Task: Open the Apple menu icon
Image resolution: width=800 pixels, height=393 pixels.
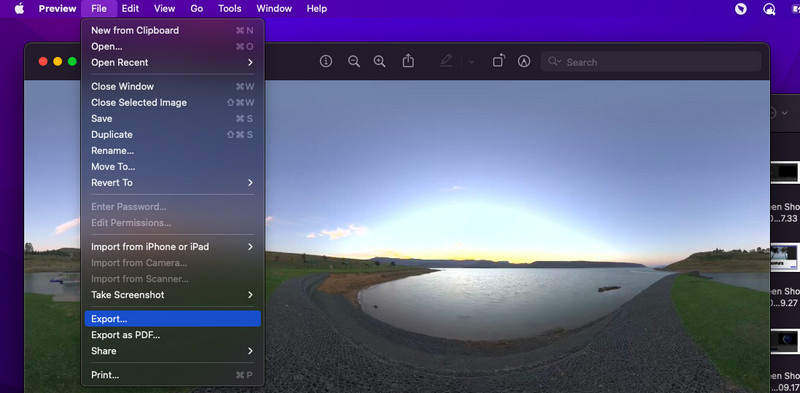Action: 19,9
